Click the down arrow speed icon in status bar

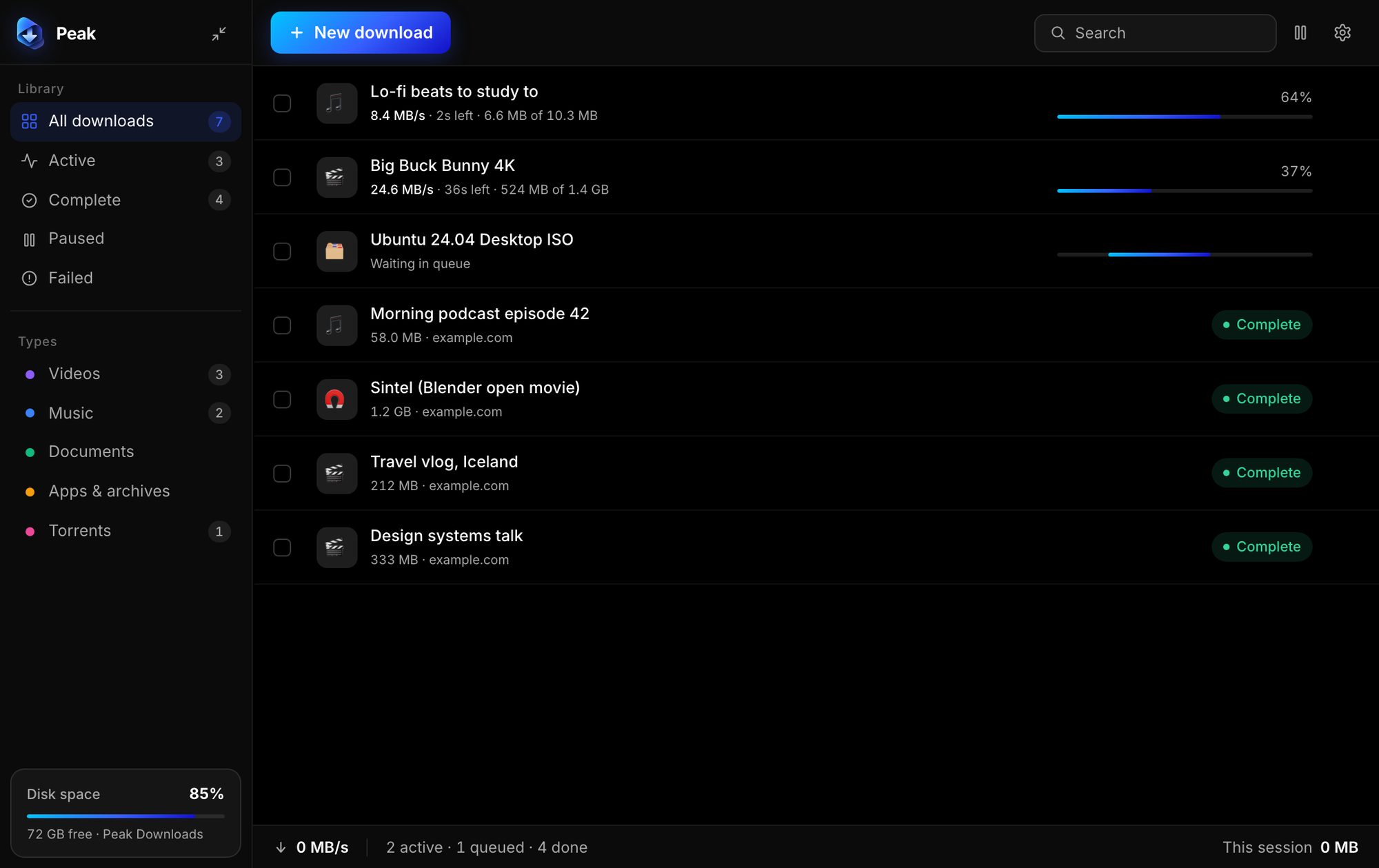281,847
